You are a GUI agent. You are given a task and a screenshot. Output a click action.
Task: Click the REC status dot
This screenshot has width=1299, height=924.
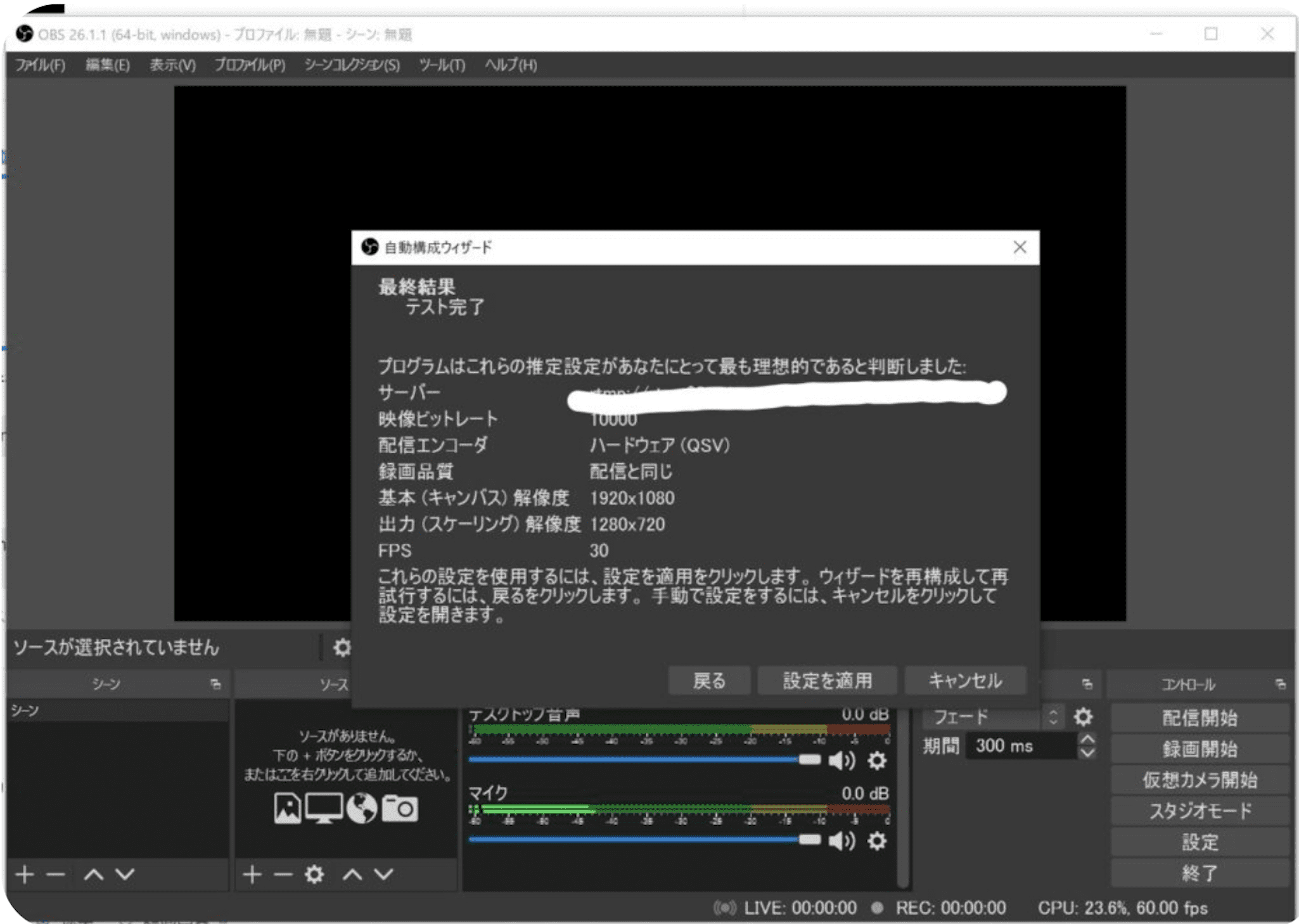[878, 908]
